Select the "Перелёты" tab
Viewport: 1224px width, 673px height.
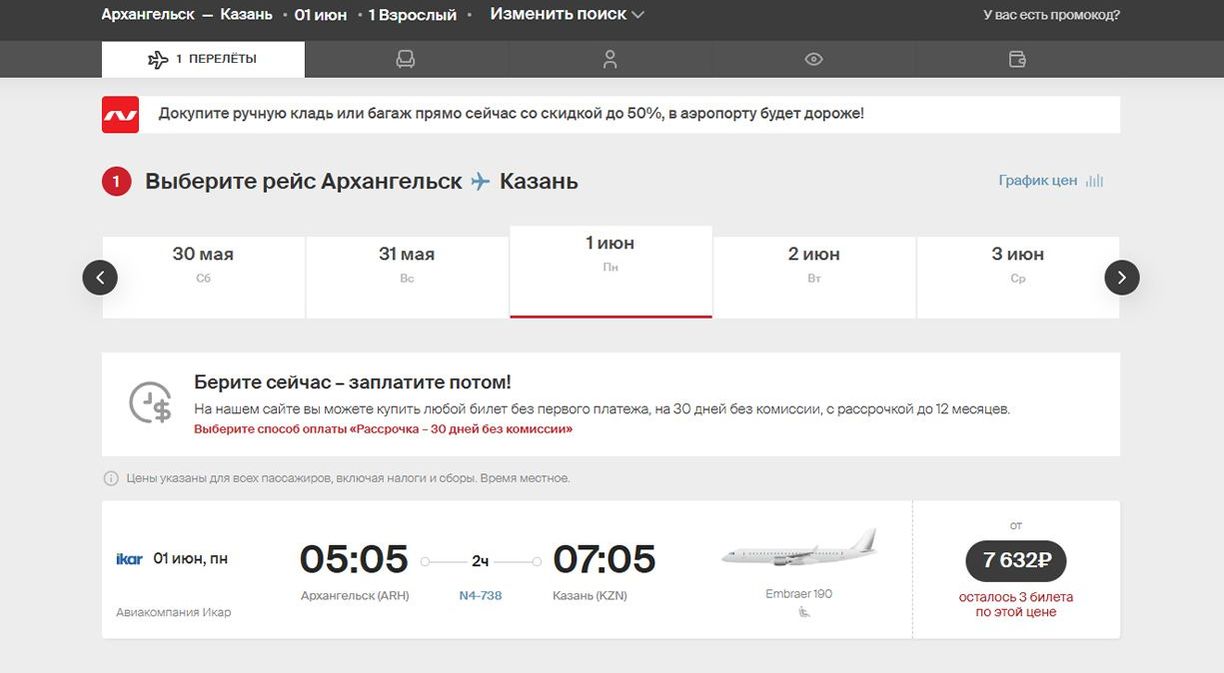(203, 60)
